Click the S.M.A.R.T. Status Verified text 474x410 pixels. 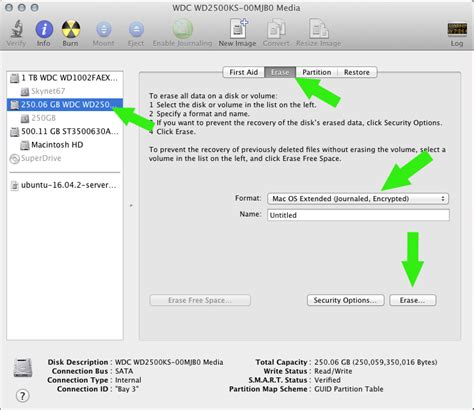[327, 380]
